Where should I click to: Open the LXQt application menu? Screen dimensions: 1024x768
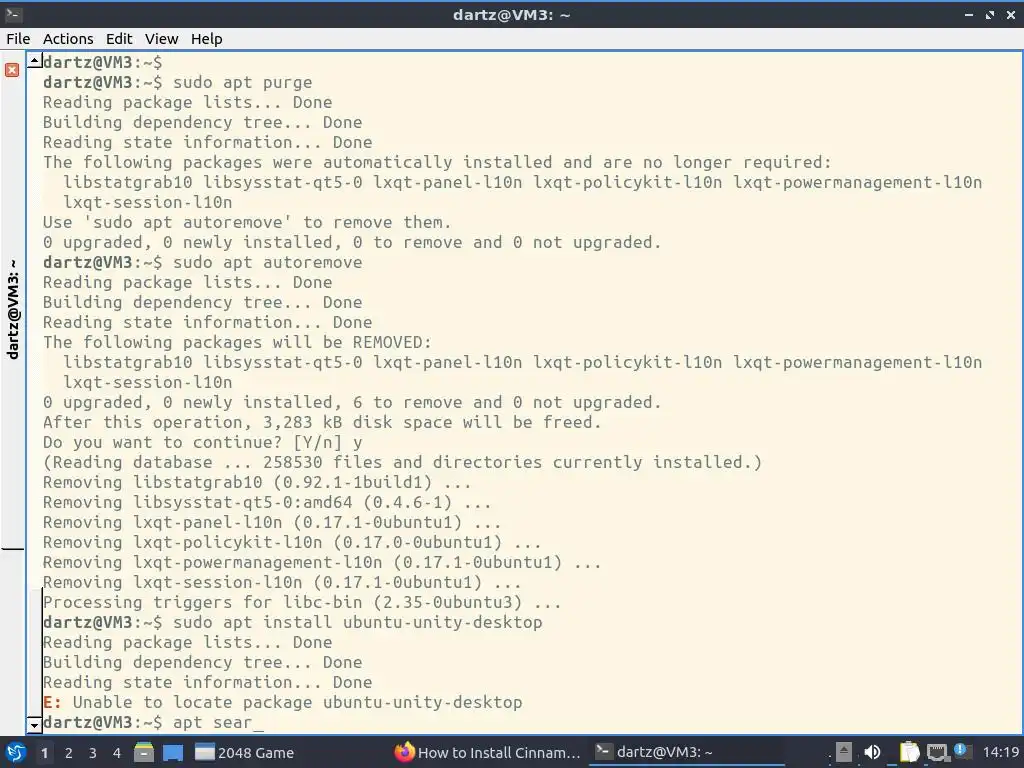pyautogui.click(x=16, y=752)
